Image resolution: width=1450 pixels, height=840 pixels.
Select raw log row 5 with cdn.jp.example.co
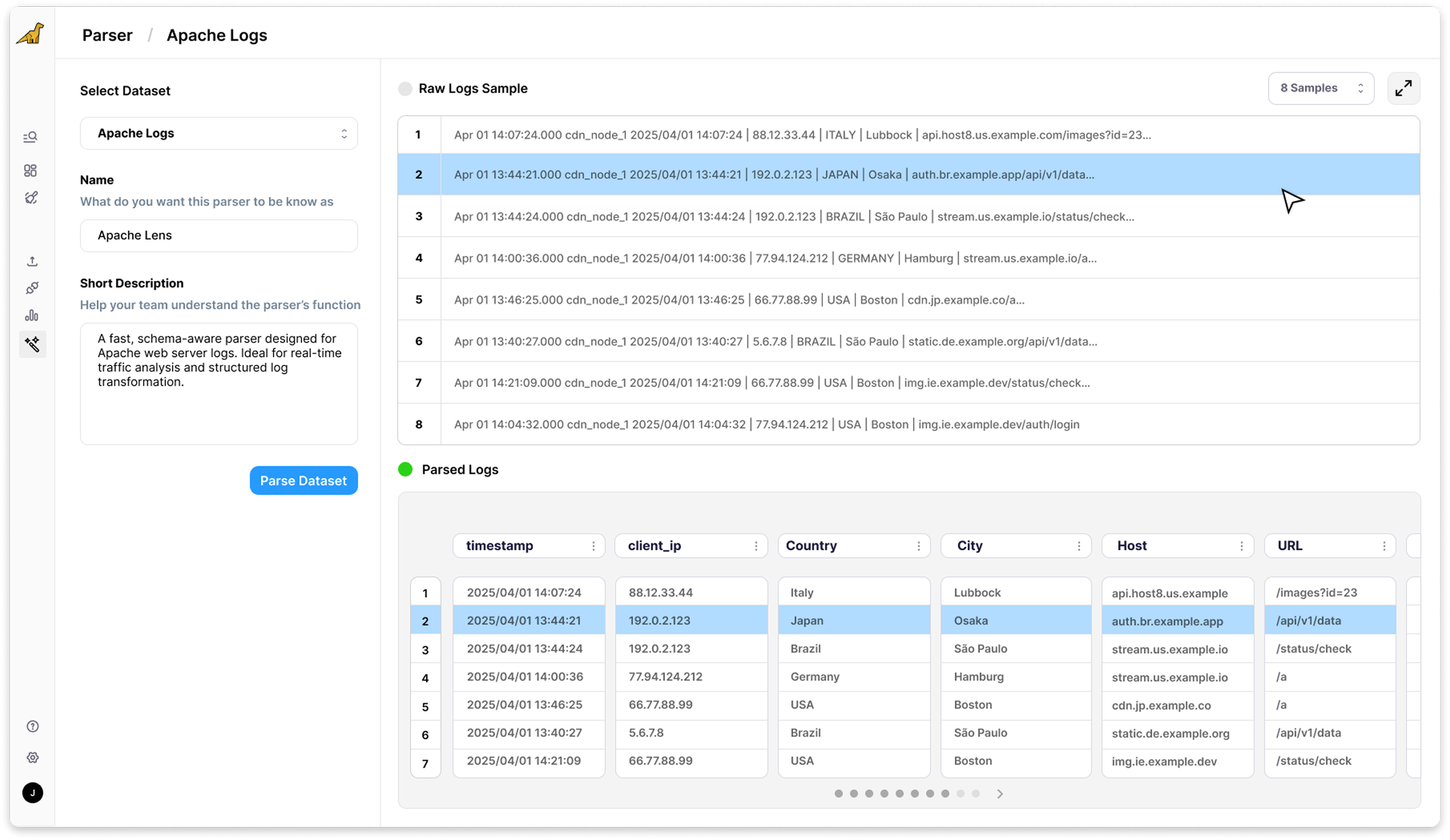point(908,300)
